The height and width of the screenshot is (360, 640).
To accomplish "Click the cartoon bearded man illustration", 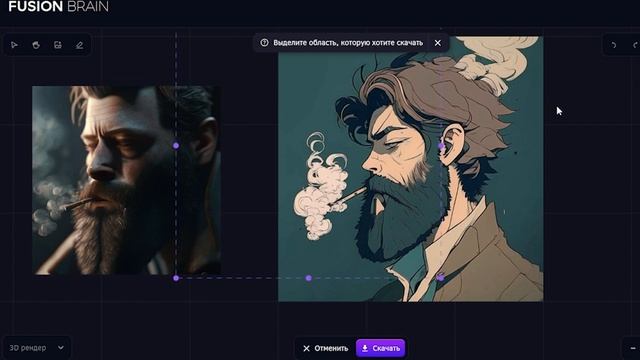I will point(411,169).
